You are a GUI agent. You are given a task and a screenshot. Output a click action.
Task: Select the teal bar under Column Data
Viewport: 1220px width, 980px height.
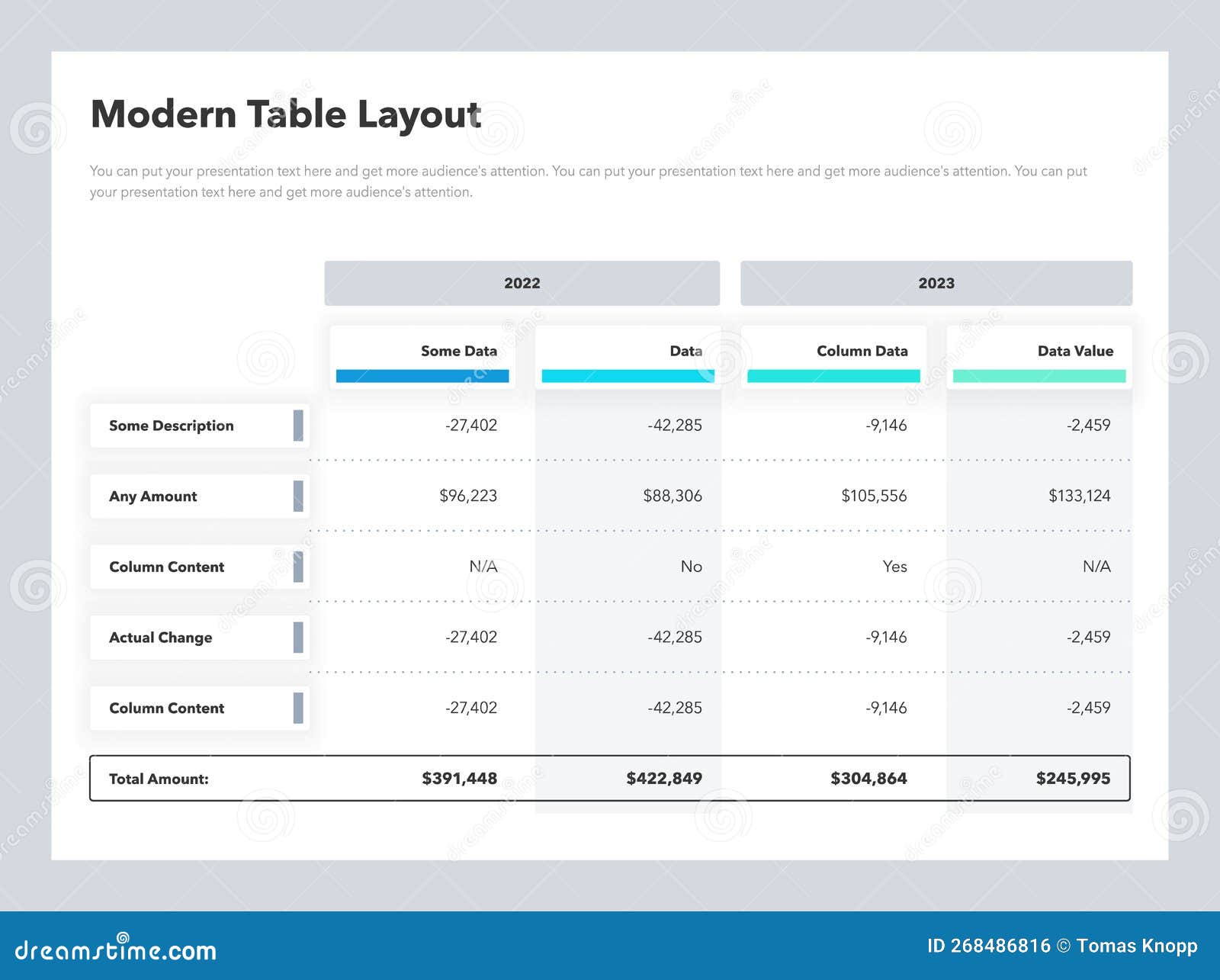(833, 375)
